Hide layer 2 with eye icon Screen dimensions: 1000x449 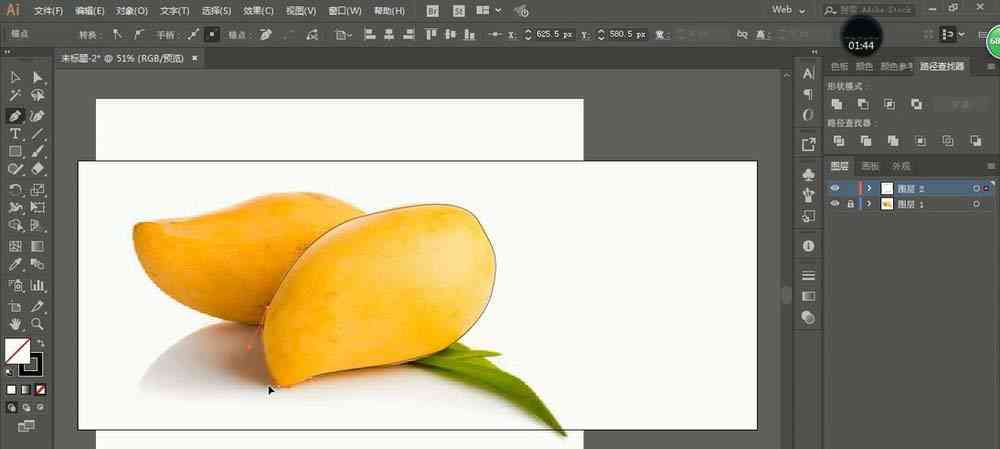[x=835, y=188]
